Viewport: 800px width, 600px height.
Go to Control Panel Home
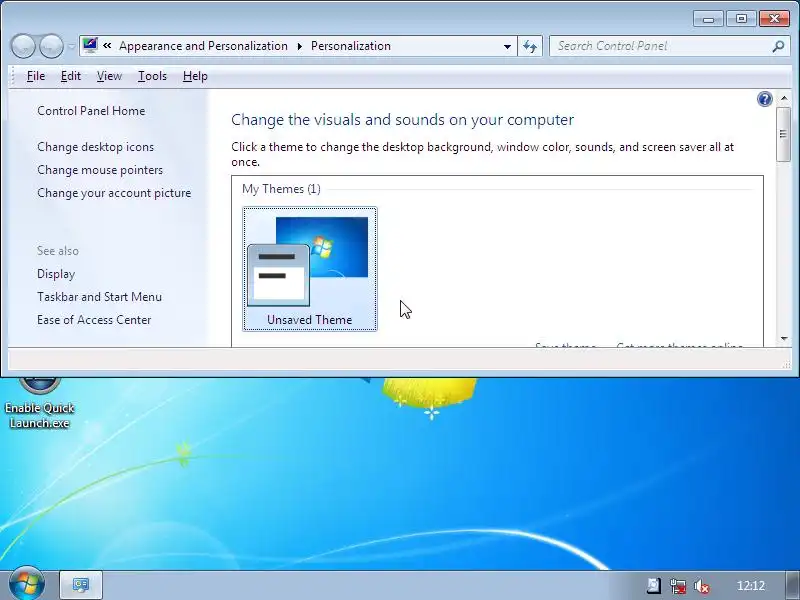coord(91,111)
